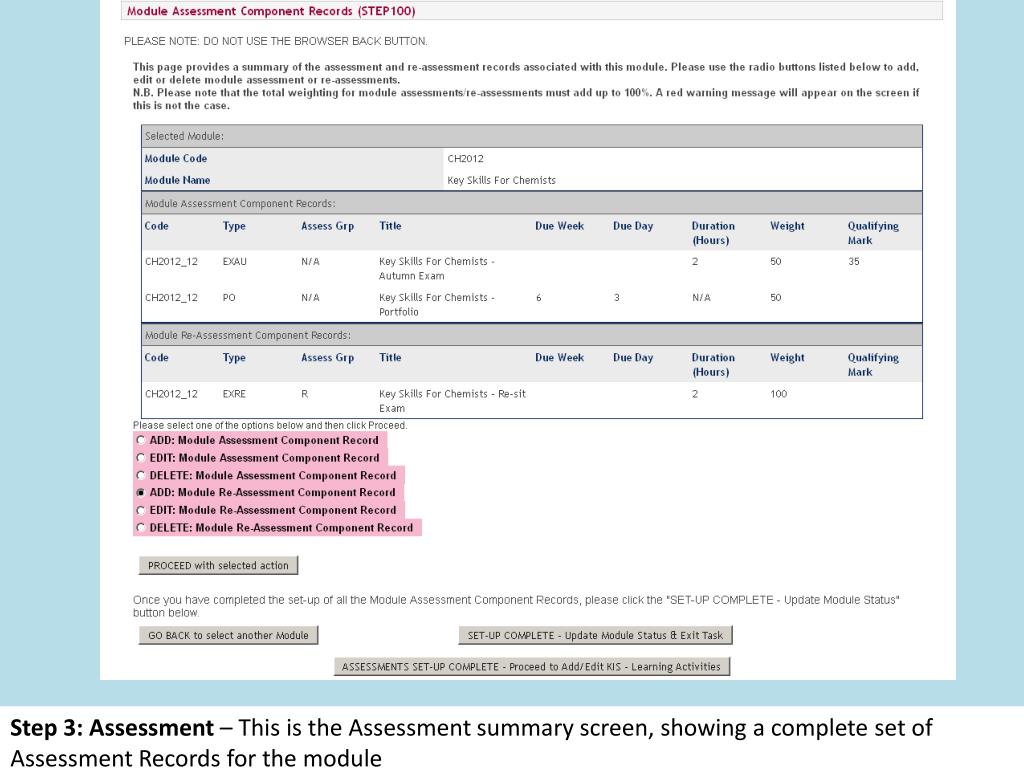This screenshot has height=768, width=1024.
Task: Click the Module Name label
Action: coord(177,180)
